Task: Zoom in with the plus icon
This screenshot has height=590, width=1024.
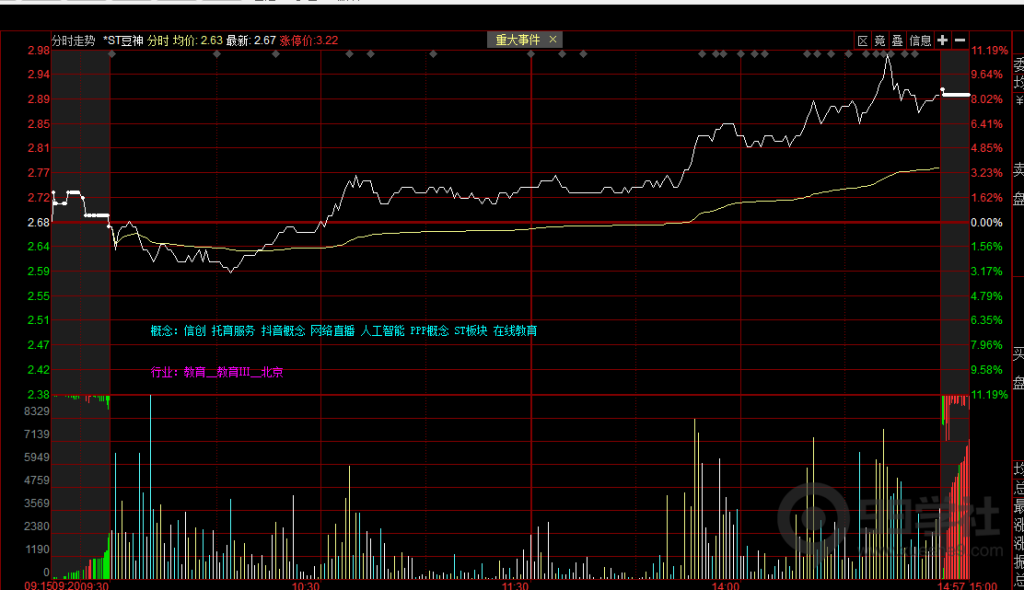Action: click(943, 40)
